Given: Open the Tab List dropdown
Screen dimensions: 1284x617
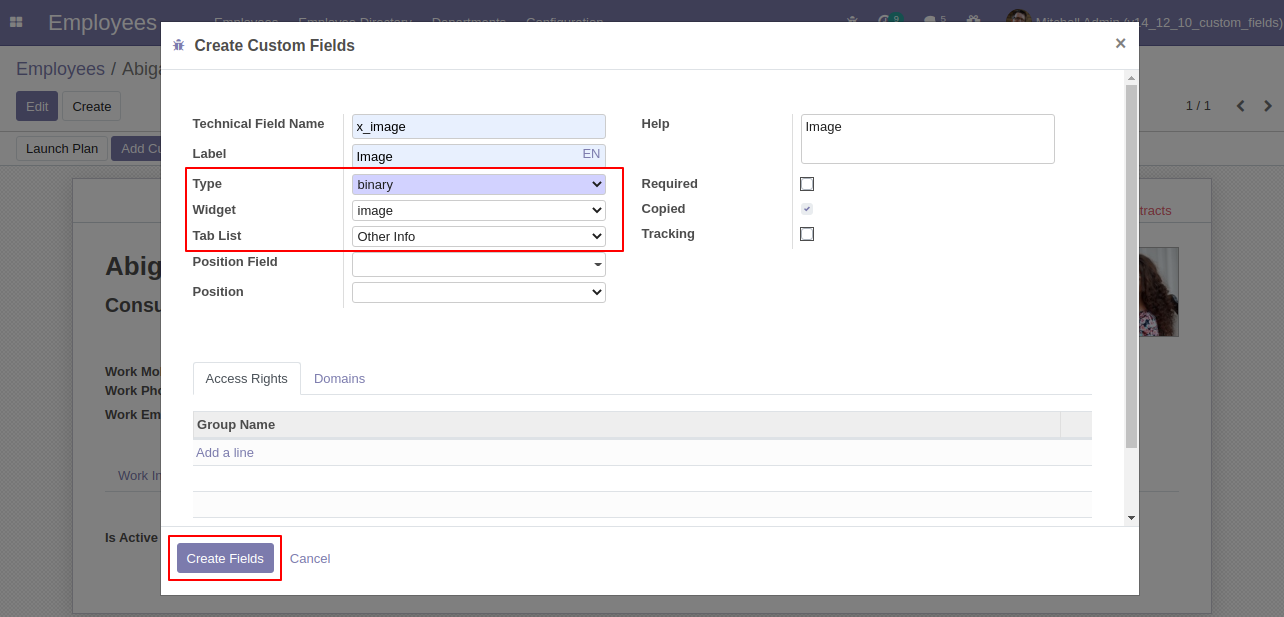Looking at the screenshot, I should (478, 236).
